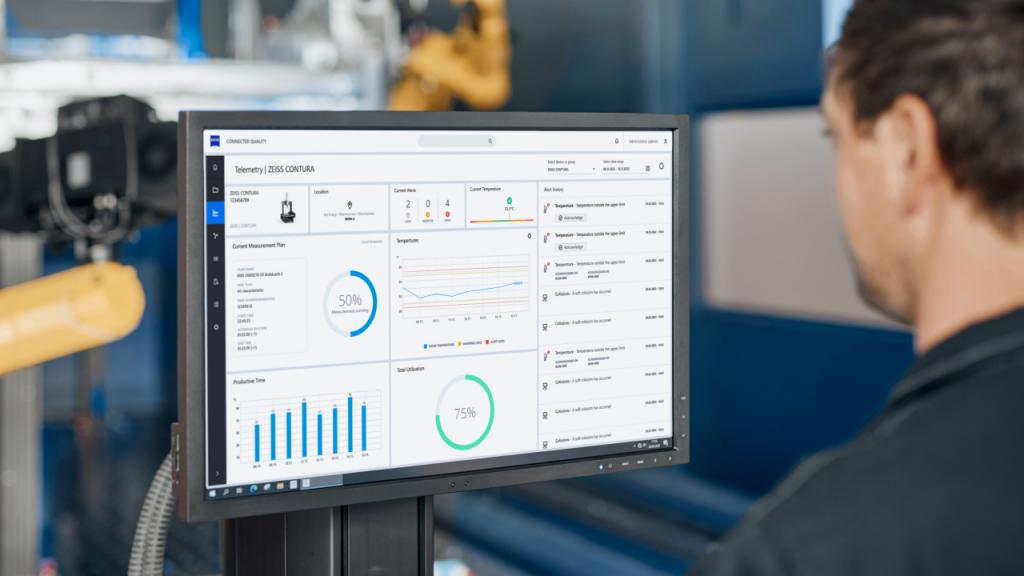This screenshot has width=1024, height=576.
Task: Expand the Temperature chart options menu
Action: 529,236
